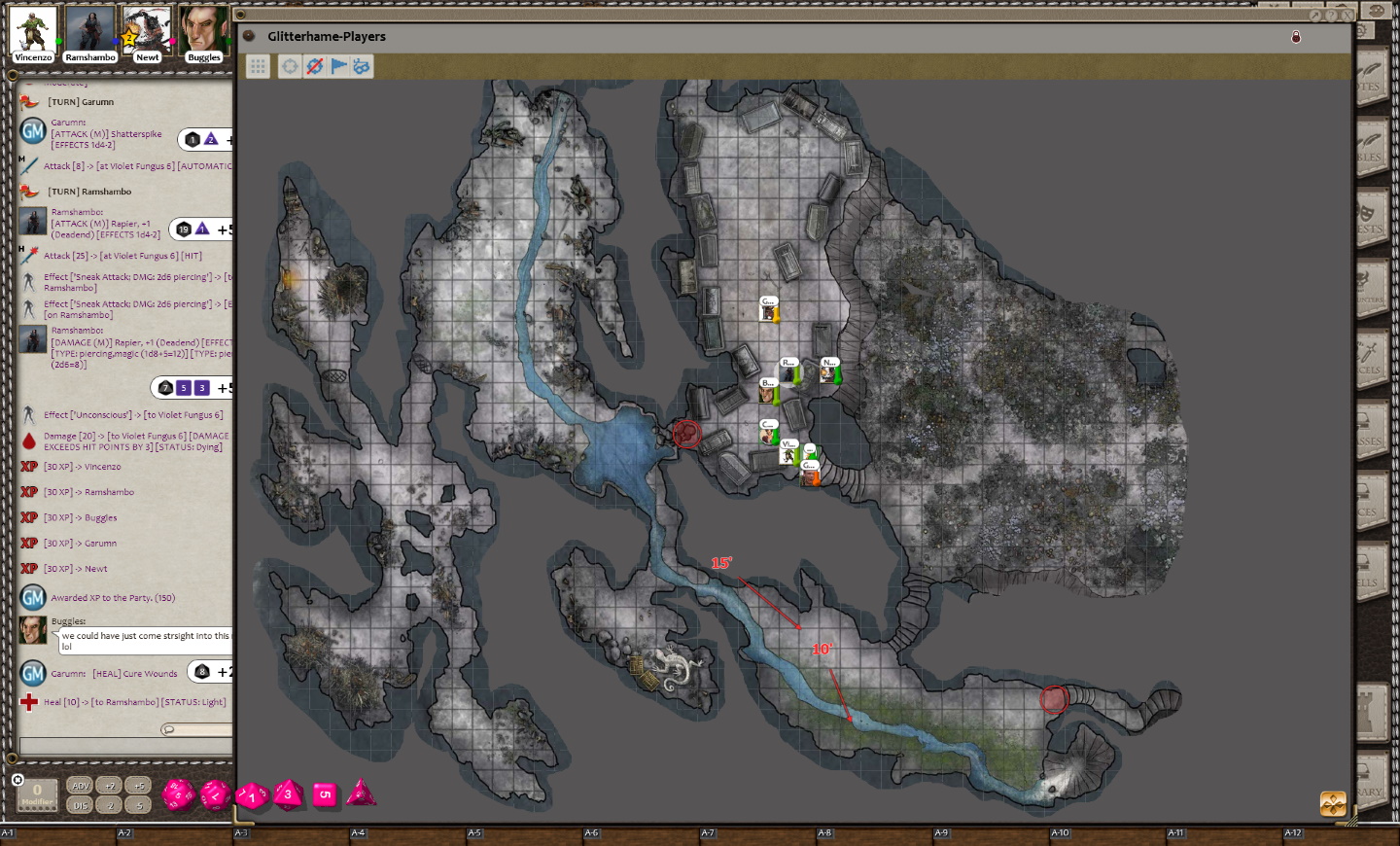This screenshot has width=1400, height=846.
Task: Click GM icon beside Garumn Shatterspike attack
Action: click(x=33, y=131)
